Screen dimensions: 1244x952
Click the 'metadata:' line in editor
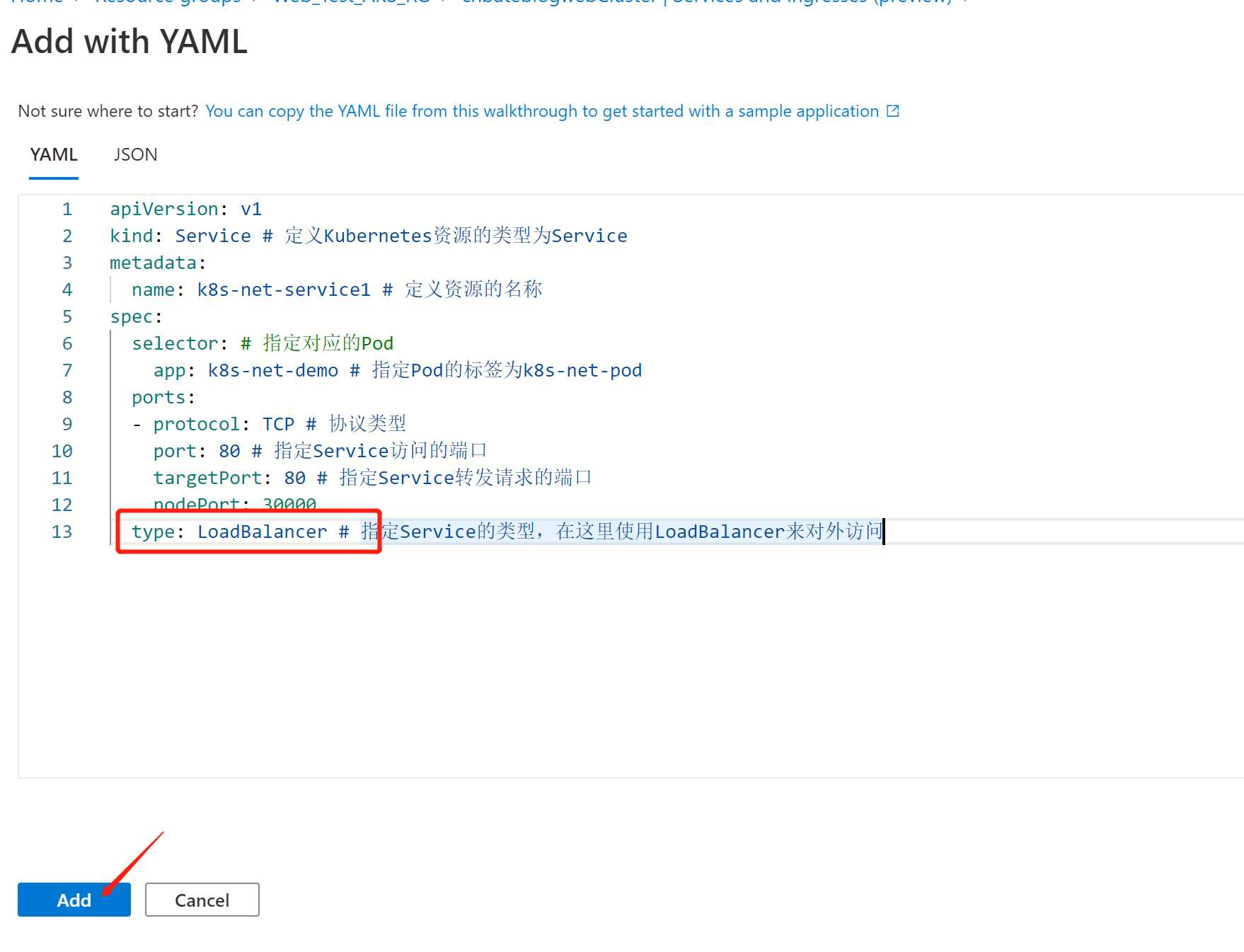tap(158, 263)
